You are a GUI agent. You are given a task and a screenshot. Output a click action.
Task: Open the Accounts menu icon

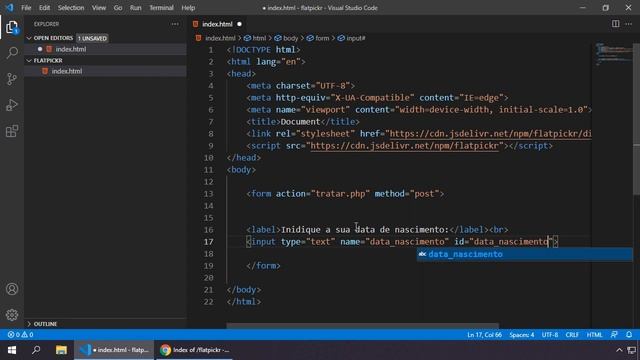[x=12, y=289]
